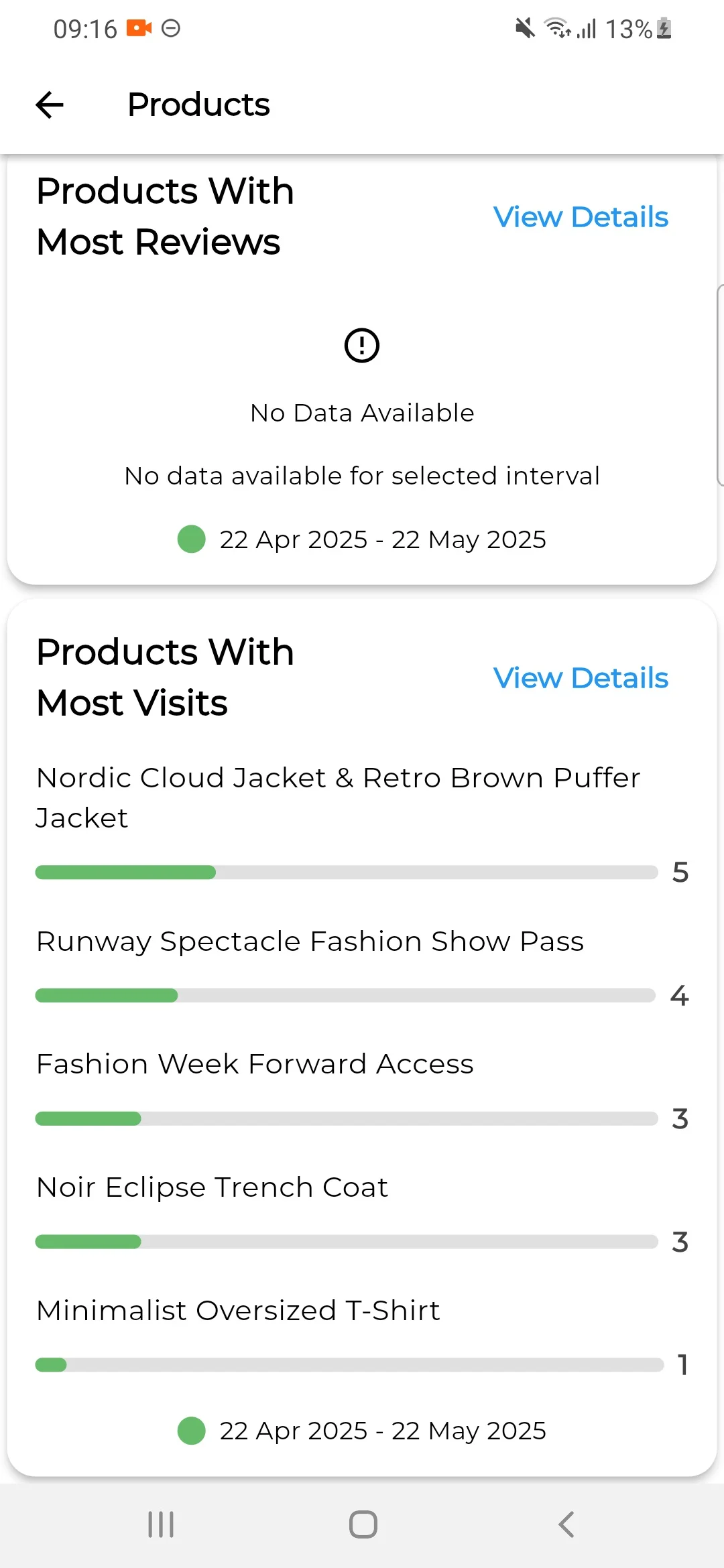The image size is (724, 1568).
Task: Tap the No Data warning icon
Action: 362,346
